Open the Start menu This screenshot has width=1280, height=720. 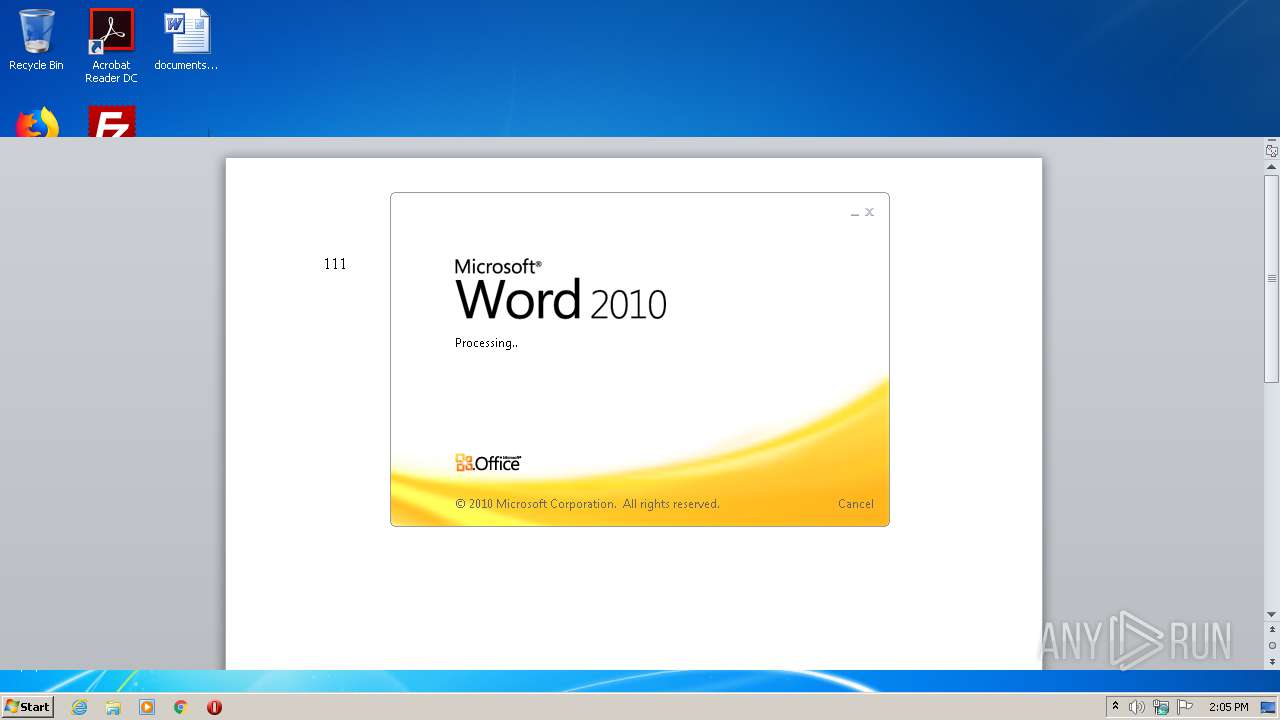click(27, 707)
